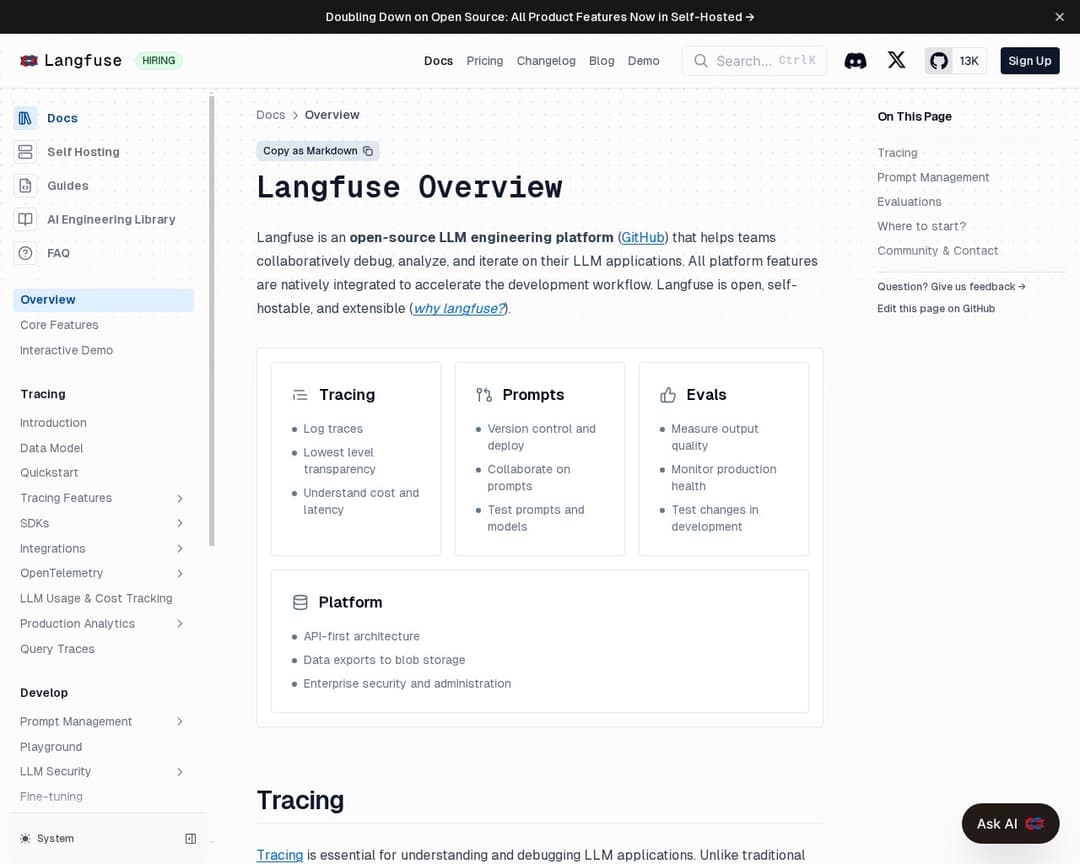Click the Guides document icon
Image resolution: width=1080 pixels, height=864 pixels.
click(25, 185)
